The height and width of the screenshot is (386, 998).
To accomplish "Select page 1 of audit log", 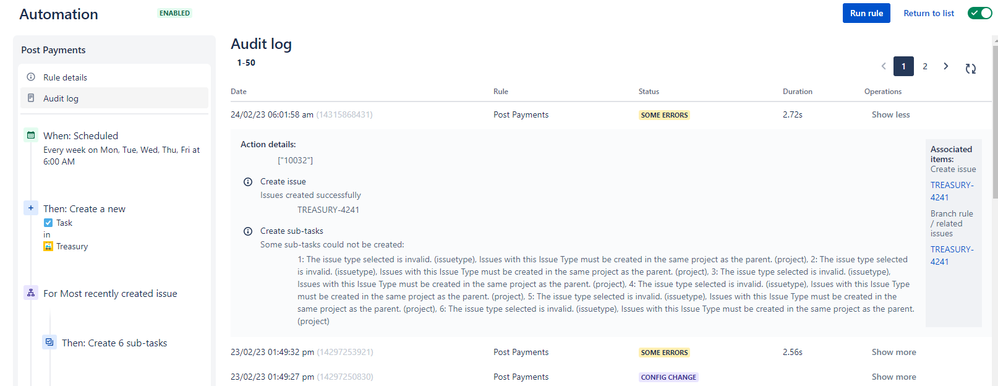I will click(903, 66).
